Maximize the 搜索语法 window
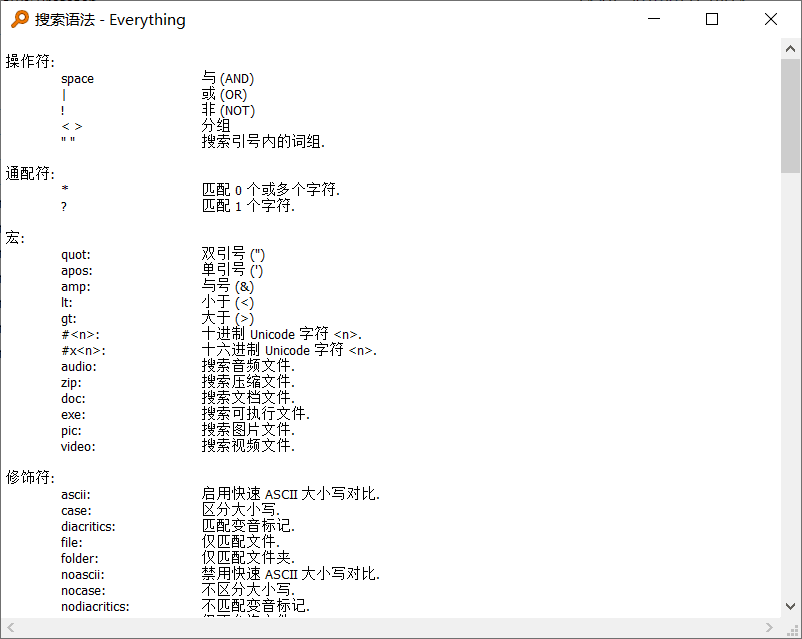The height and width of the screenshot is (639, 802). point(712,19)
